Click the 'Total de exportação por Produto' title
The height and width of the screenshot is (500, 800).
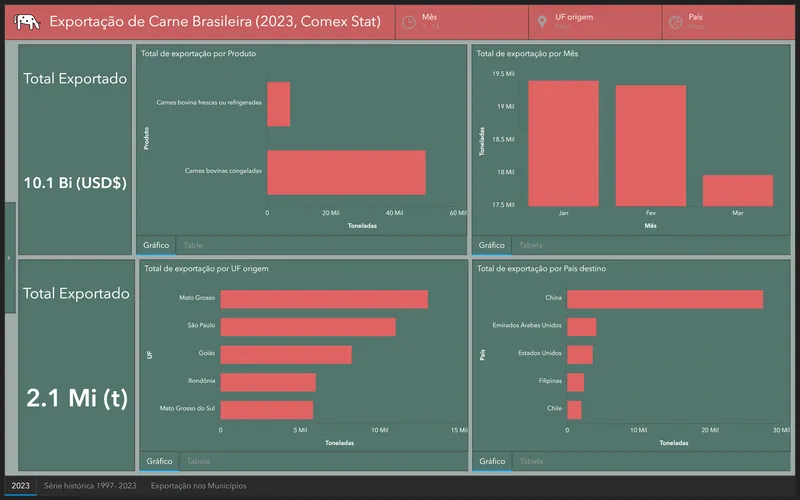198,54
